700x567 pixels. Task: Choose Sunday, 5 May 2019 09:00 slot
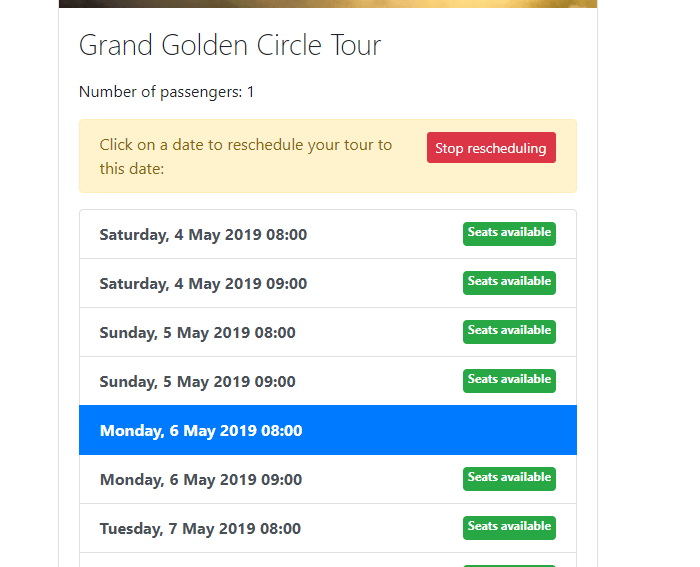click(328, 381)
